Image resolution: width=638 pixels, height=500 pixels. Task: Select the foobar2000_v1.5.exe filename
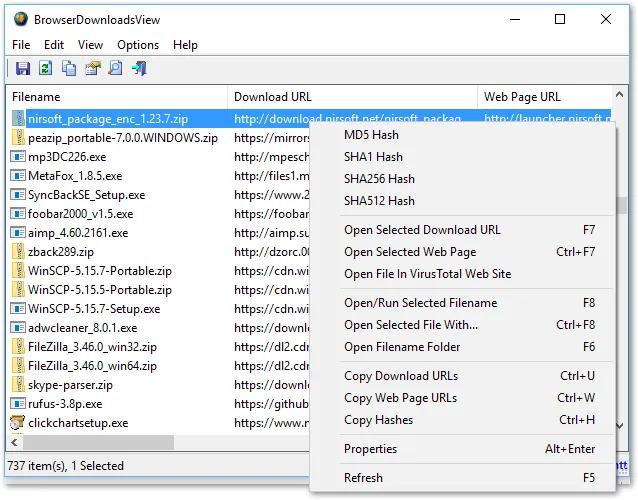tap(81, 214)
